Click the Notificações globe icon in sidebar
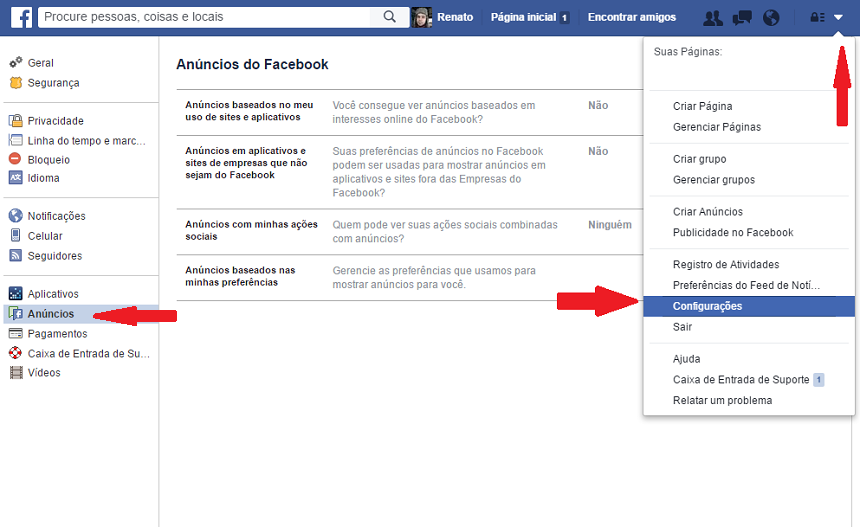Viewport: 860px width, 527px height. click(15, 216)
